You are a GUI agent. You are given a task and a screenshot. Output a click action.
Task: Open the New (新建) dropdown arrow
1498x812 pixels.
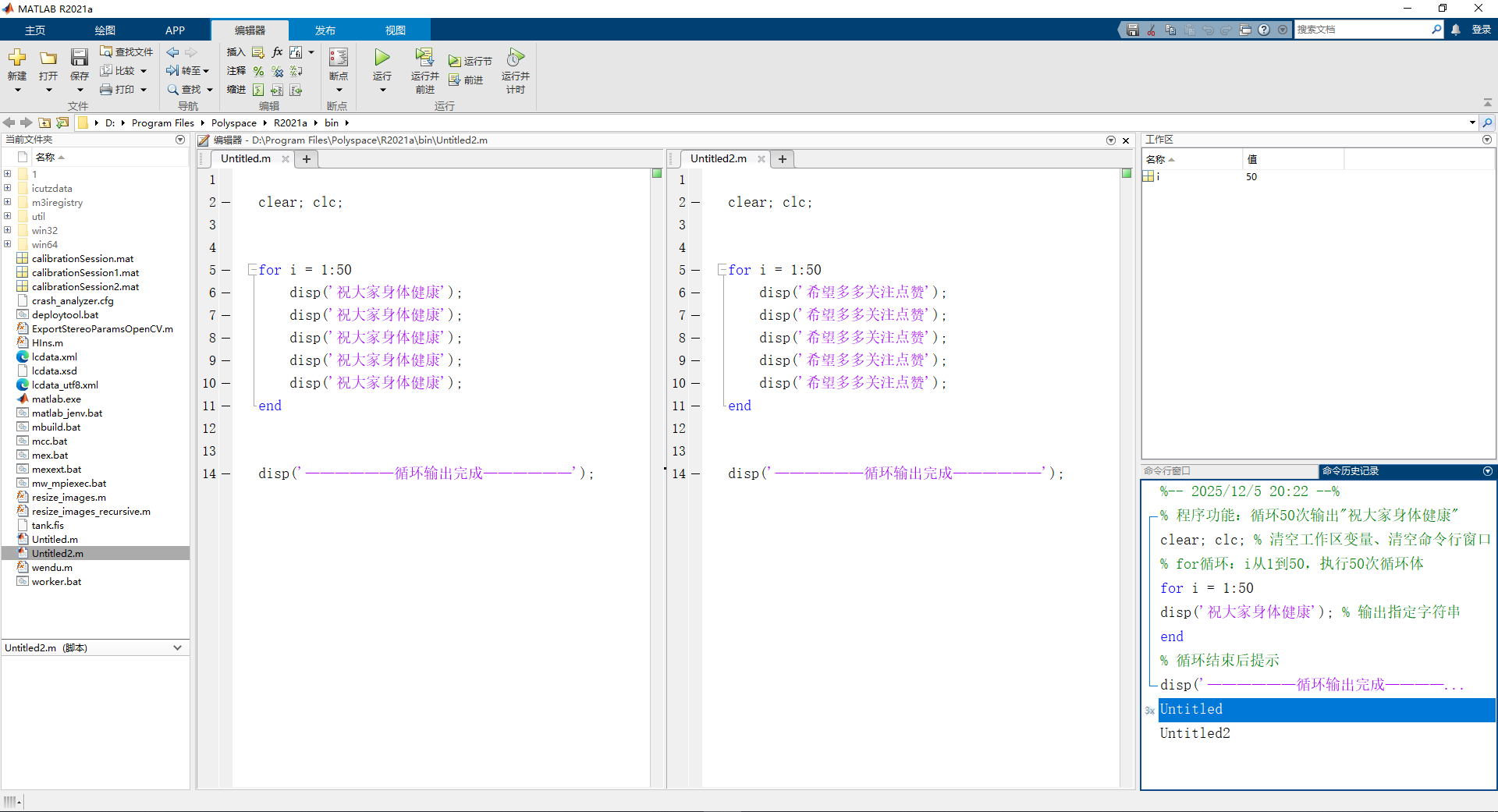[17, 90]
